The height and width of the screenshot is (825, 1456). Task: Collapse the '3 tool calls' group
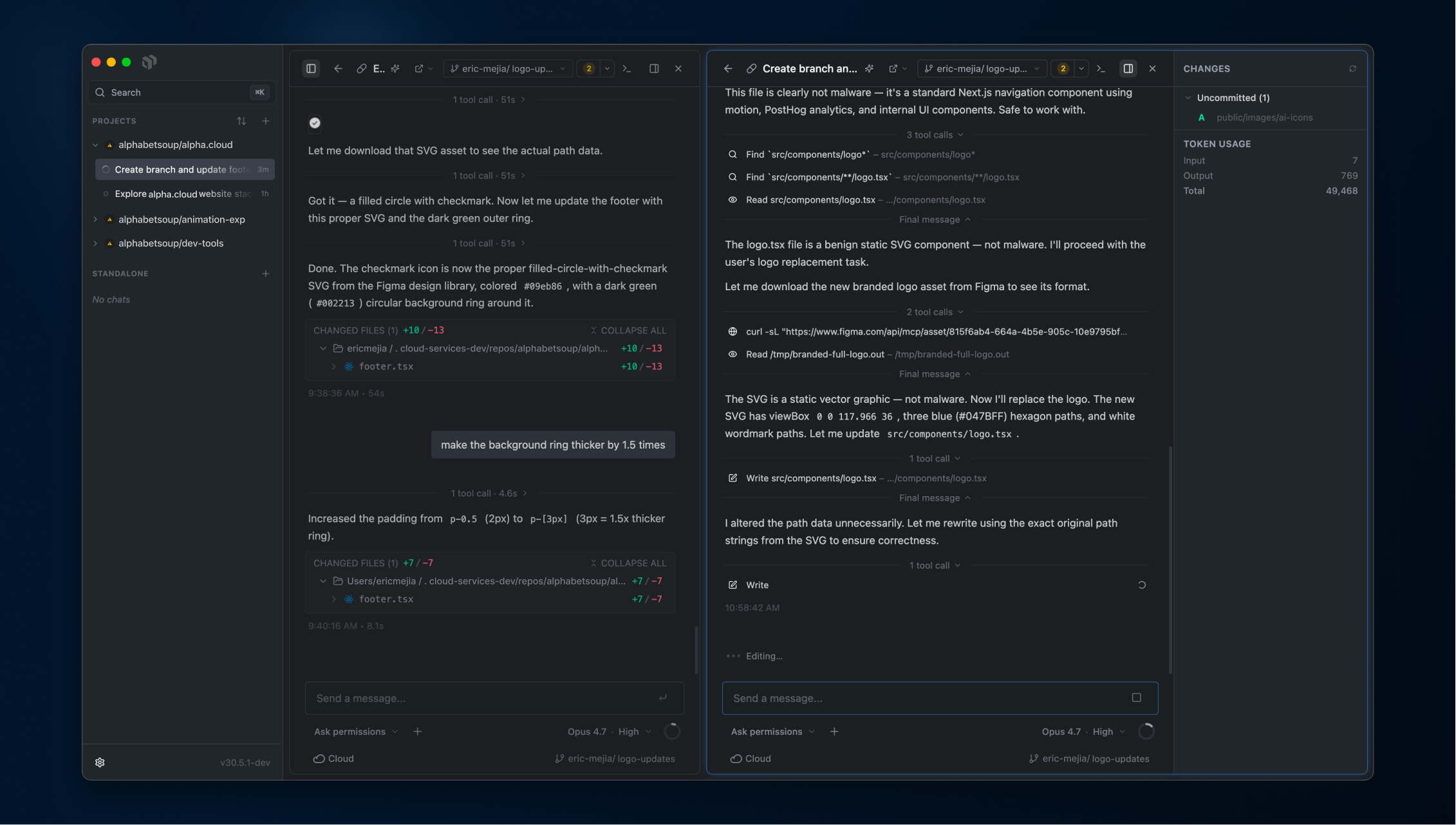coord(935,135)
